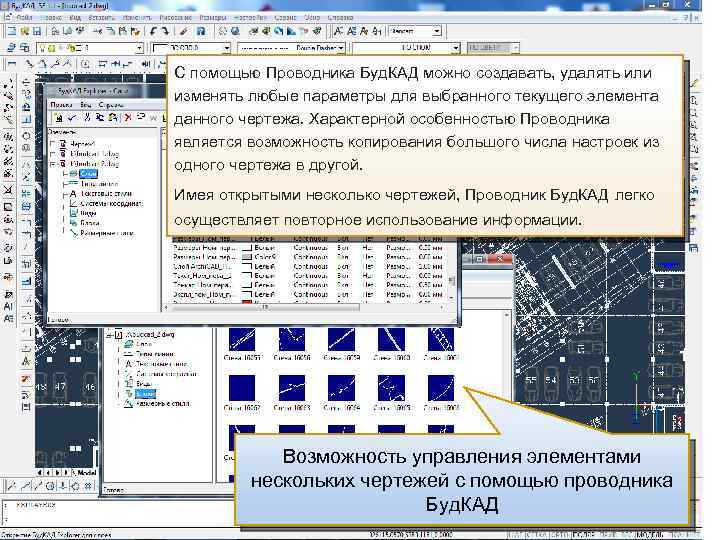Select Размерные стили in the front Explorer tree

point(107,233)
